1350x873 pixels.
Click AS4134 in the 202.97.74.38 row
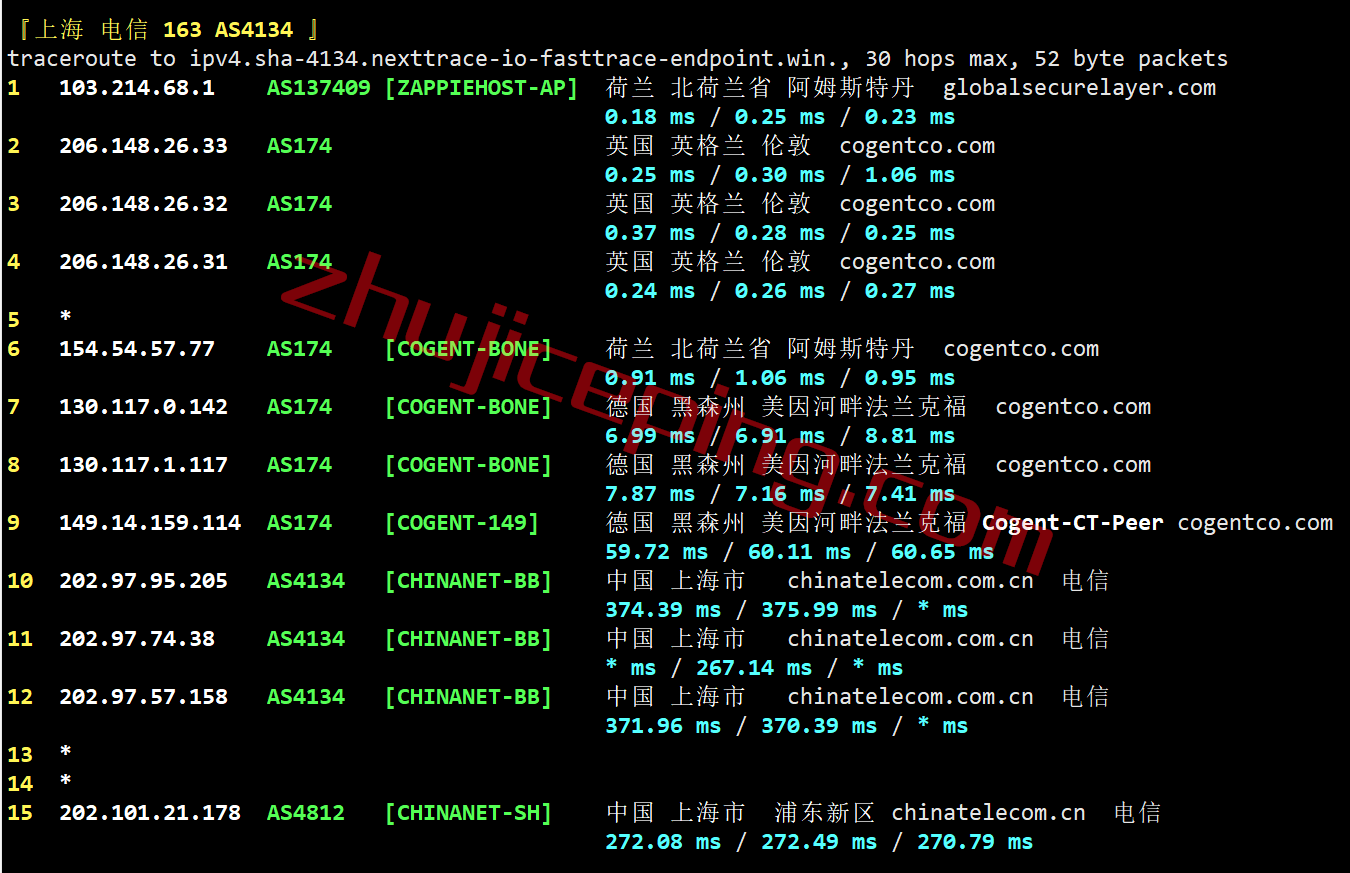[306, 639]
